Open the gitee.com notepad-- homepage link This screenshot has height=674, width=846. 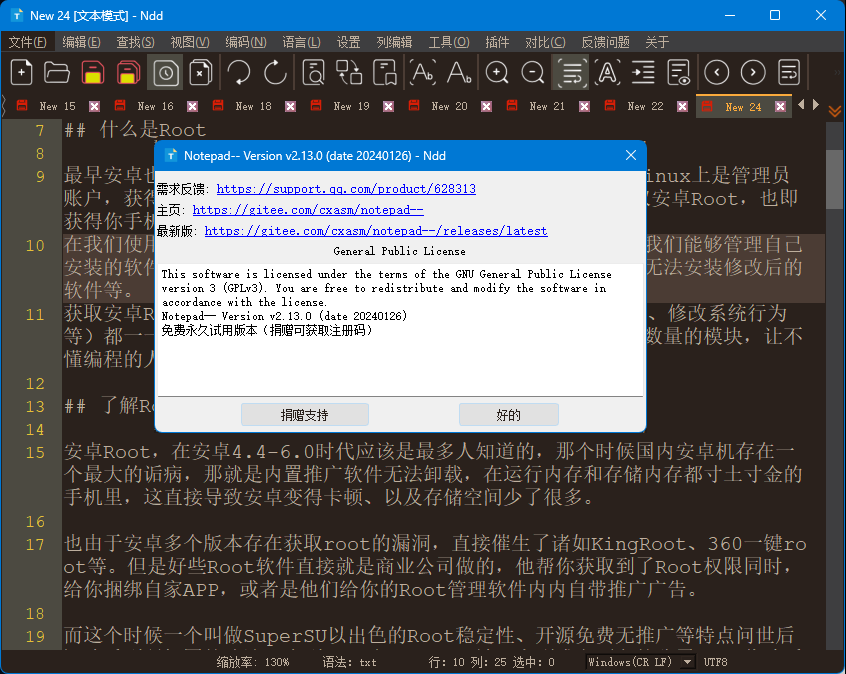point(308,210)
